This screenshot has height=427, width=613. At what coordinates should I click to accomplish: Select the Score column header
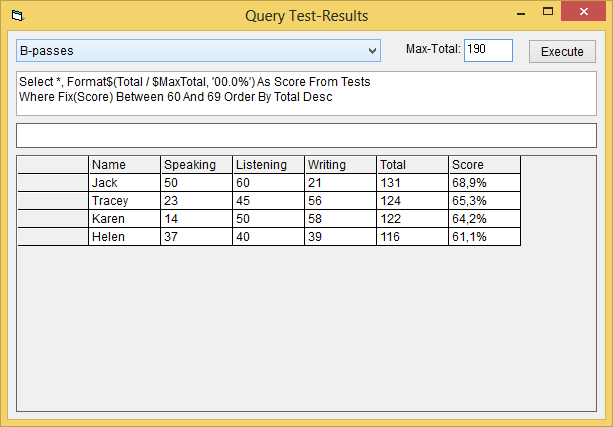pyautogui.click(x=485, y=165)
